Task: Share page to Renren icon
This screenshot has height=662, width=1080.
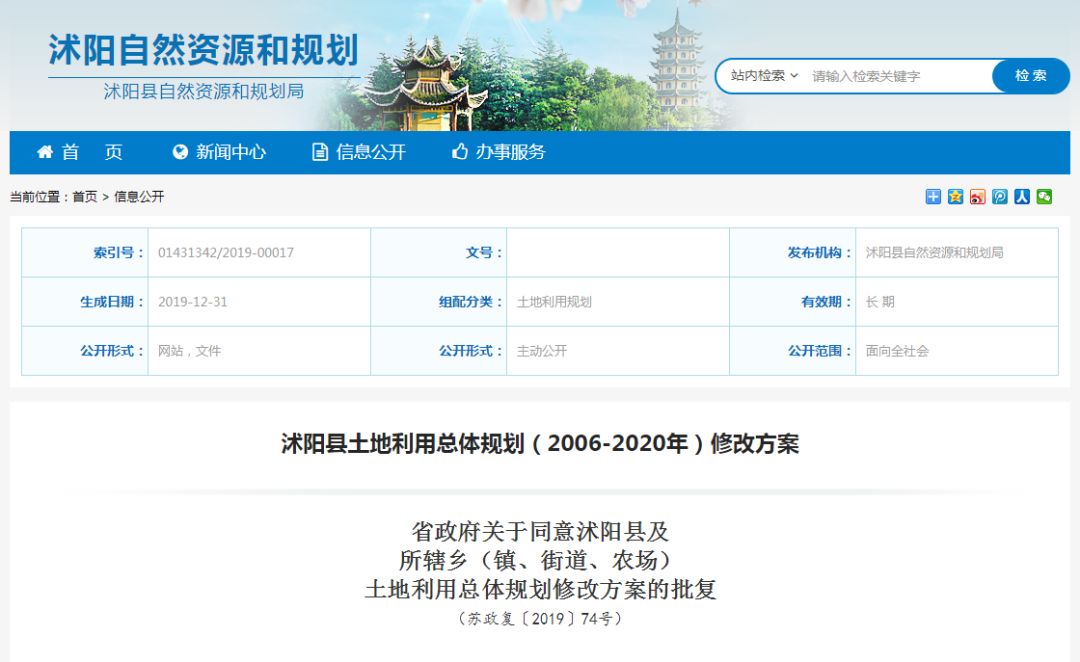Action: (x=1022, y=197)
